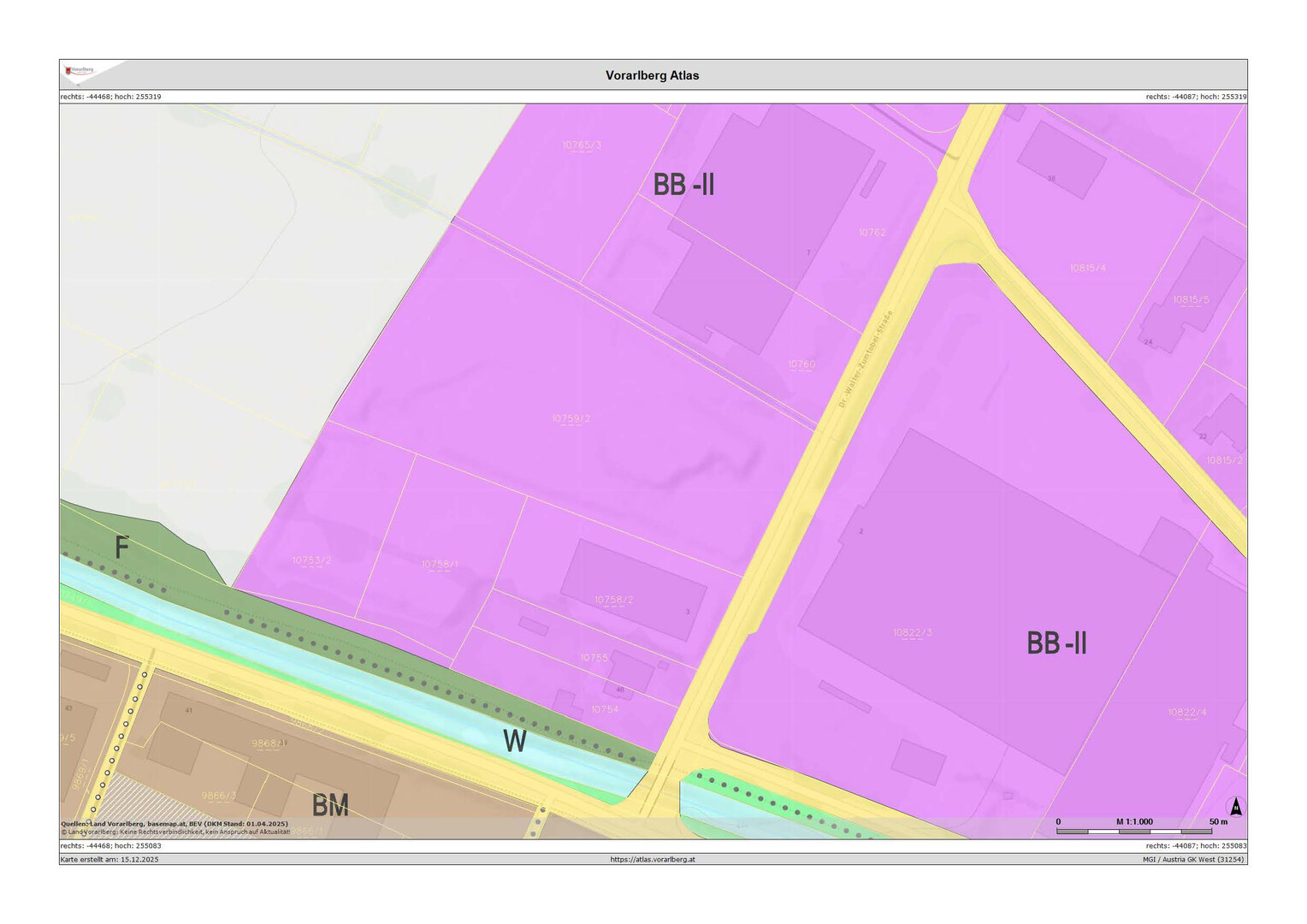Click parcel number 10822/4

1187,712
